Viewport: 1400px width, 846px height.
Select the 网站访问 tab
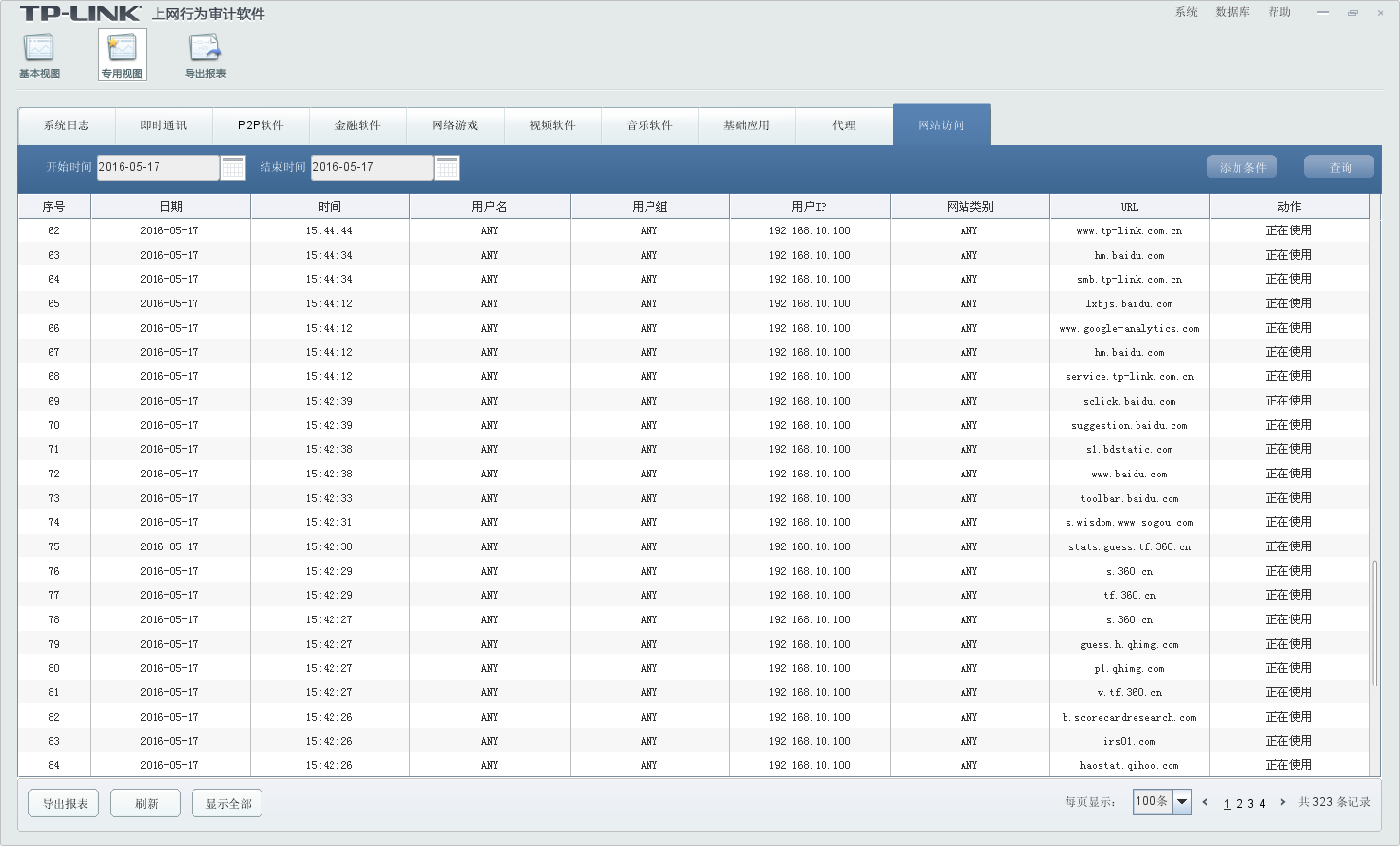[x=941, y=124]
